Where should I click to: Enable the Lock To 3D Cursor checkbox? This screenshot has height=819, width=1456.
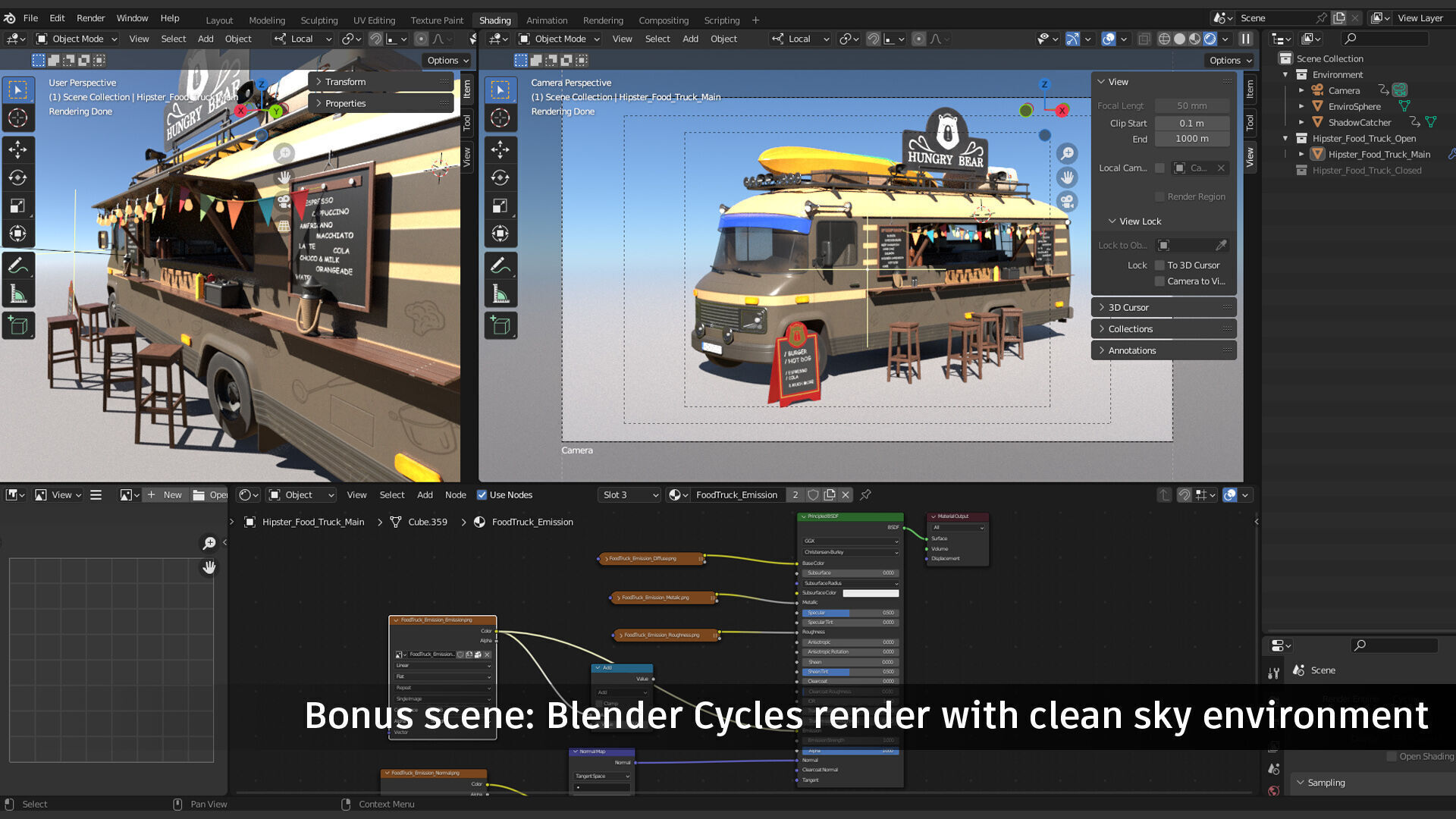(1159, 265)
